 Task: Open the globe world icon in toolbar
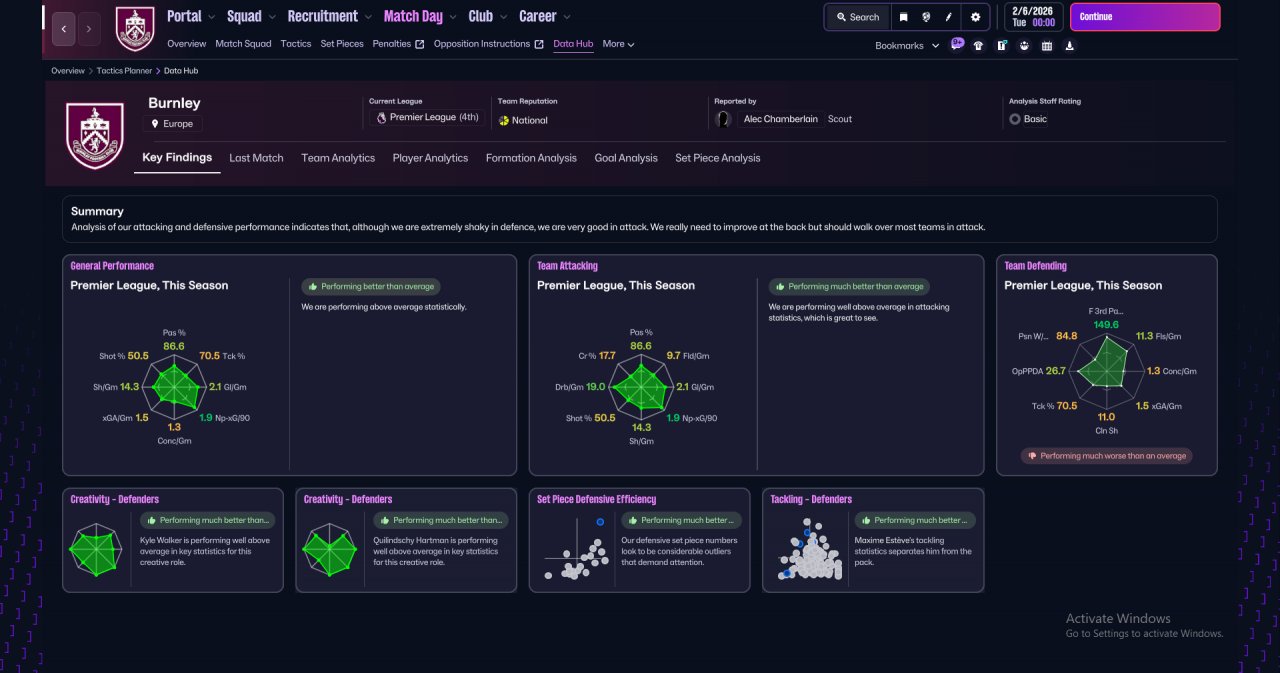tap(927, 17)
